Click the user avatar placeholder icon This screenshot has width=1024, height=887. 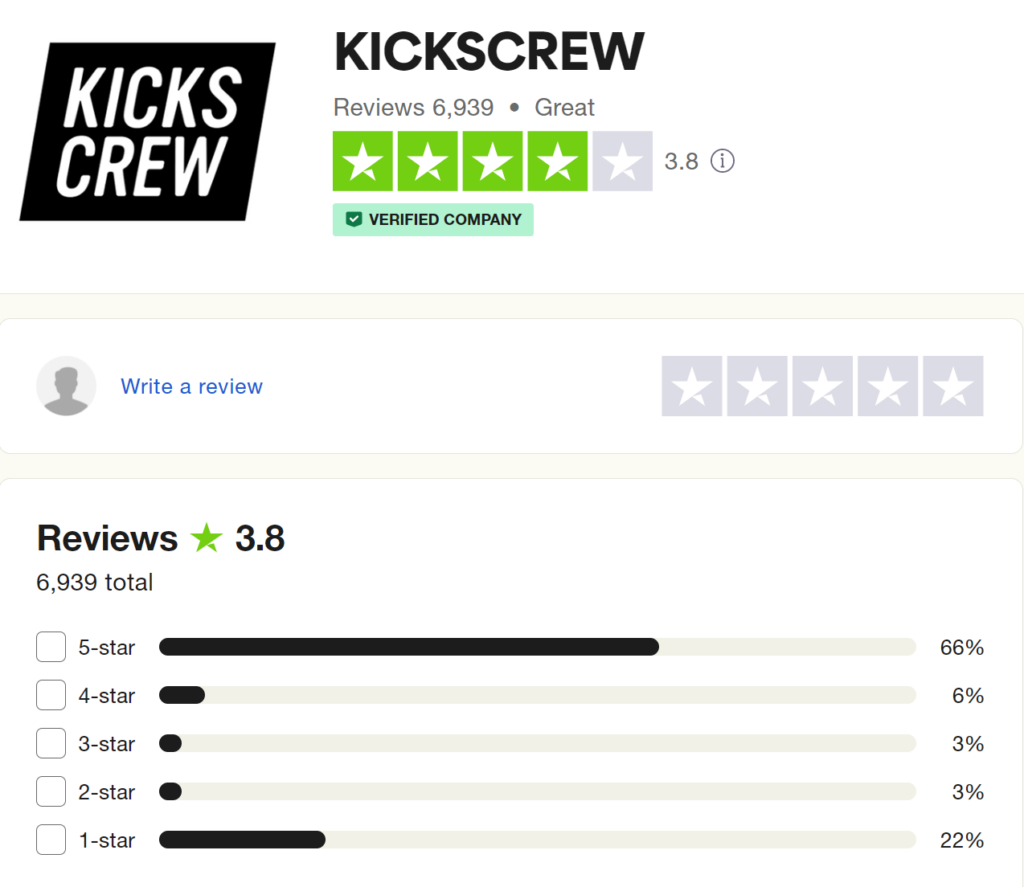tap(66, 386)
